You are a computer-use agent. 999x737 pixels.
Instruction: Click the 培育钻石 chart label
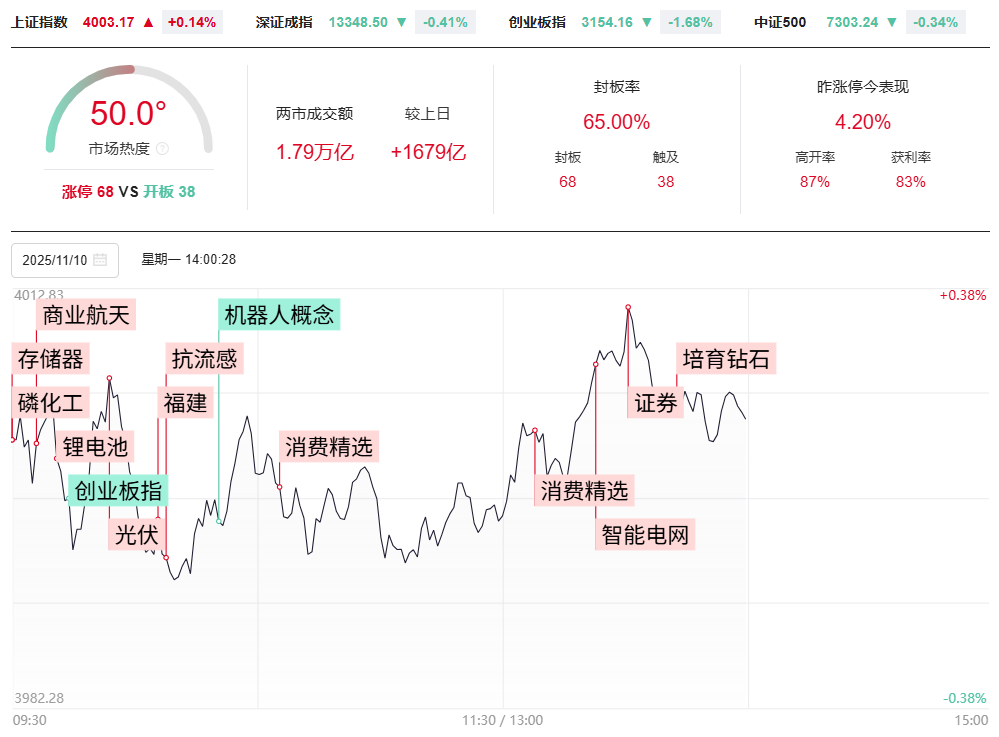point(726,359)
